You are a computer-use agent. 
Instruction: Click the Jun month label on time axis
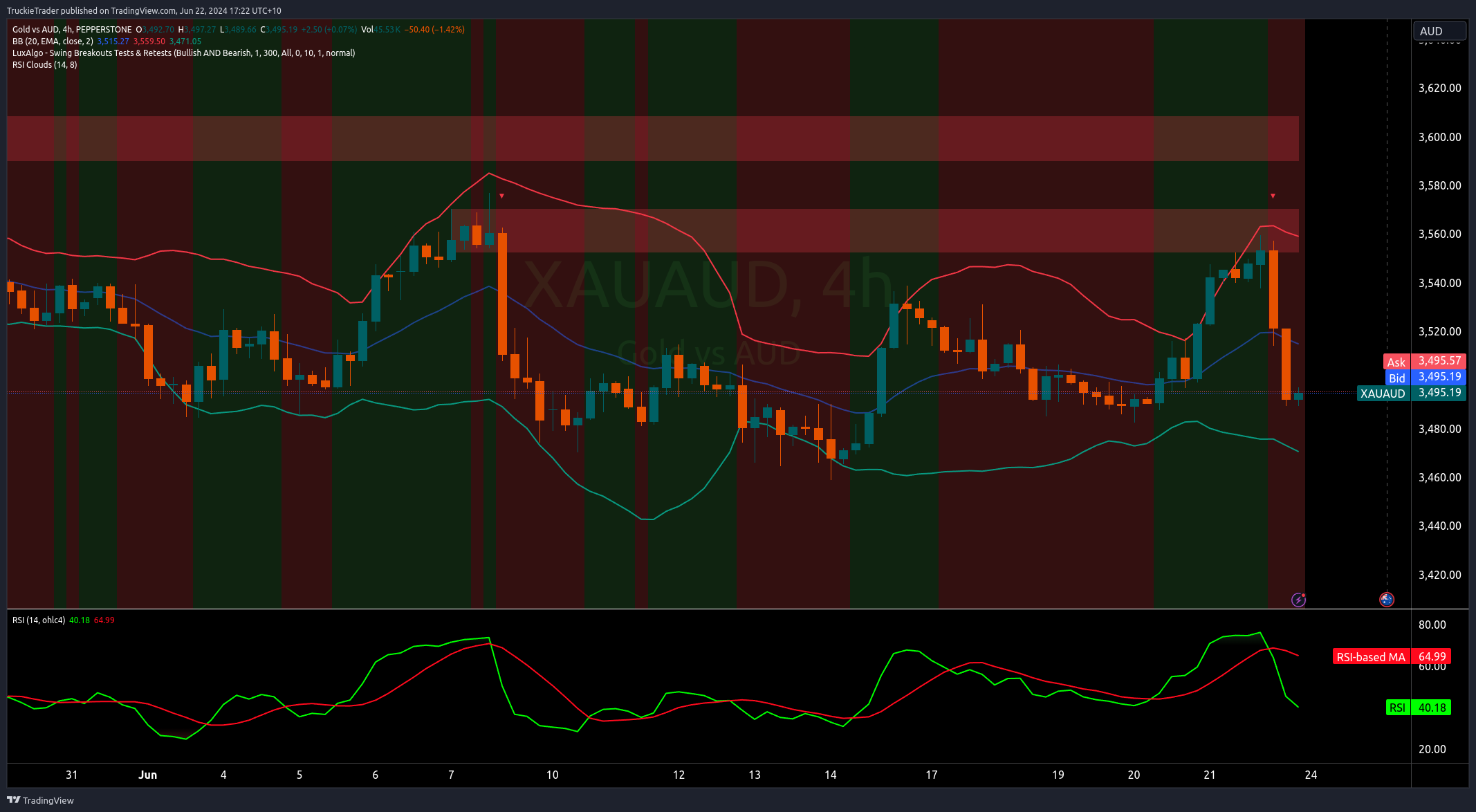coord(147,775)
